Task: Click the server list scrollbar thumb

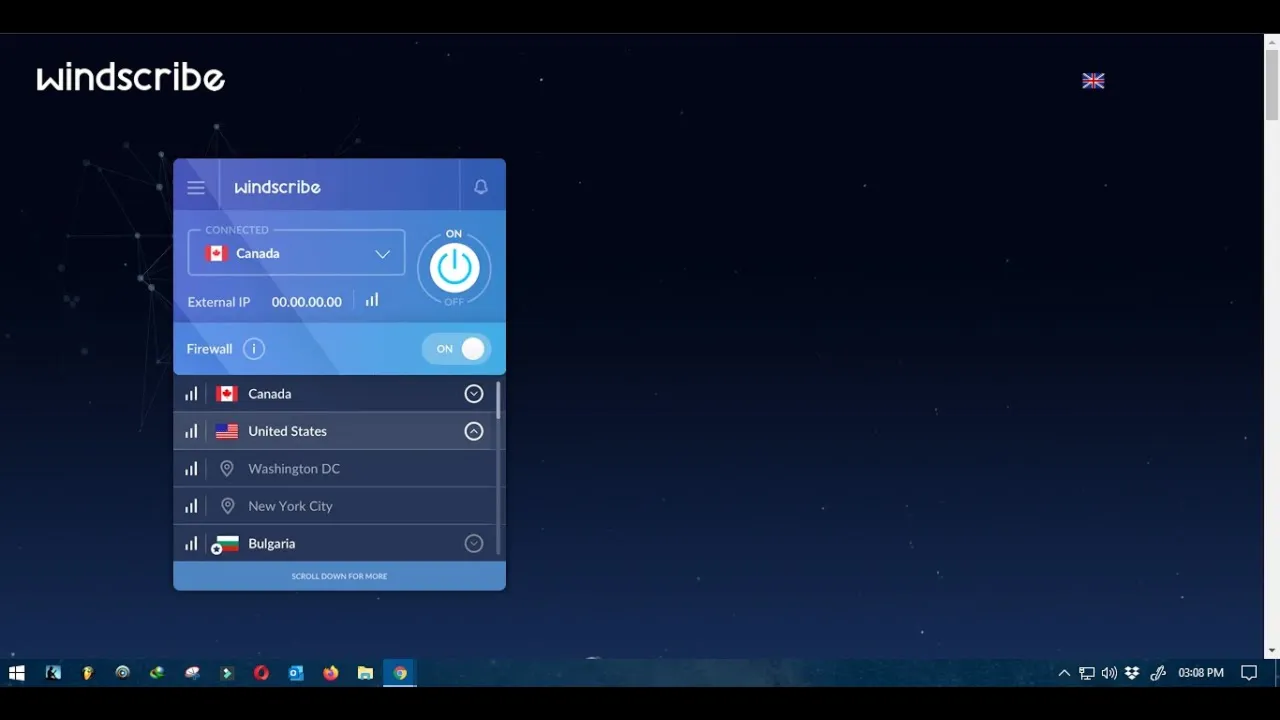Action: coord(498,400)
